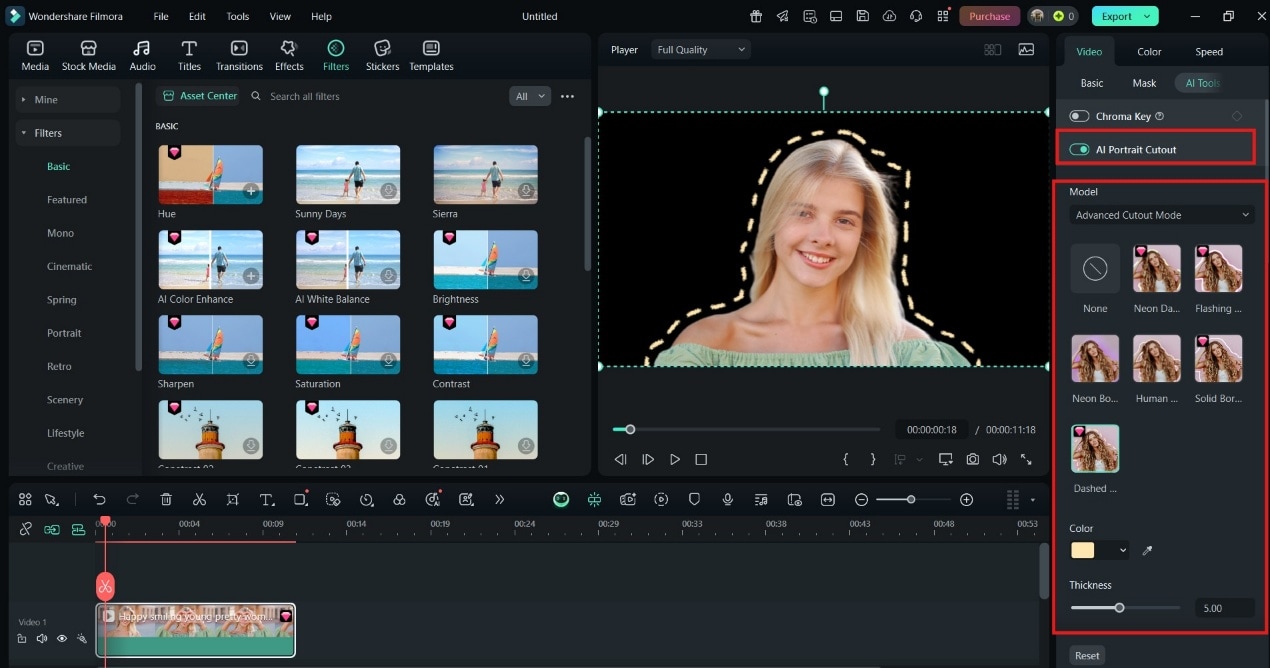Viewport: 1270px width, 668px height.
Task: Select the Portrait filter category
Action: [x=64, y=333]
